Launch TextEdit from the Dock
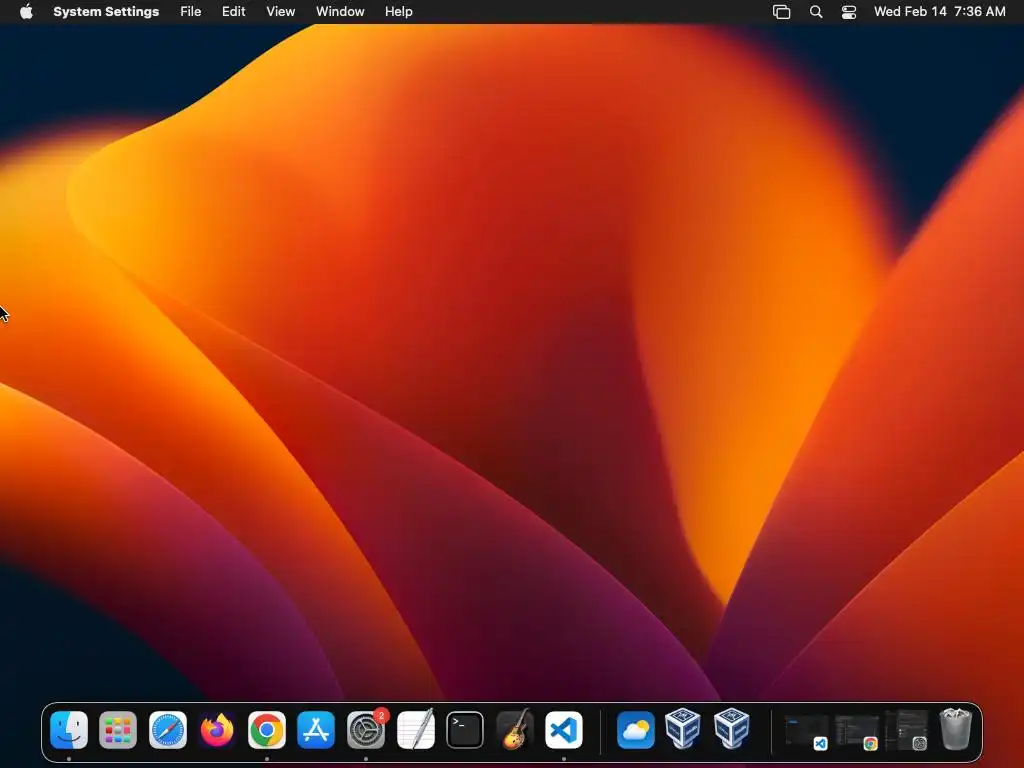This screenshot has height=768, width=1024. tap(415, 729)
